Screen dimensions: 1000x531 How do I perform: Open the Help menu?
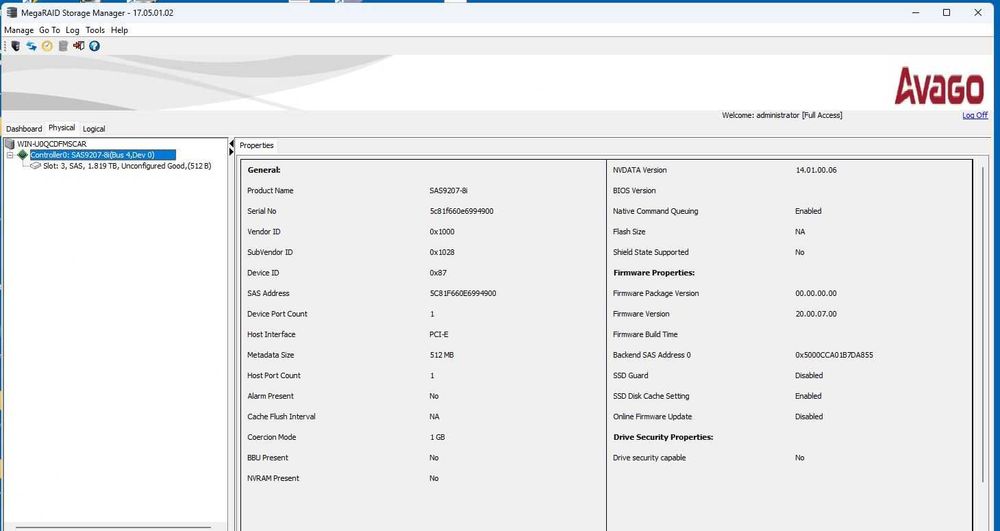pos(119,30)
